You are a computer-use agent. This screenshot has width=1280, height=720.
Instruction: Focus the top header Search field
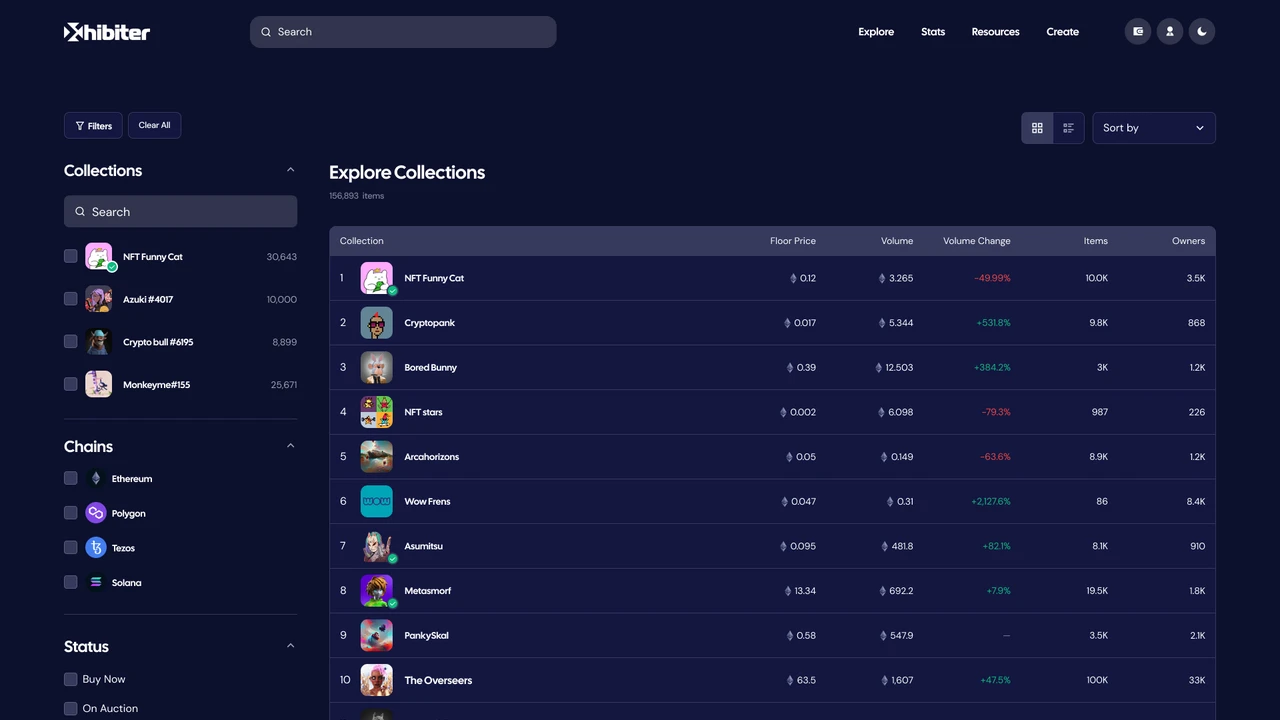(403, 32)
